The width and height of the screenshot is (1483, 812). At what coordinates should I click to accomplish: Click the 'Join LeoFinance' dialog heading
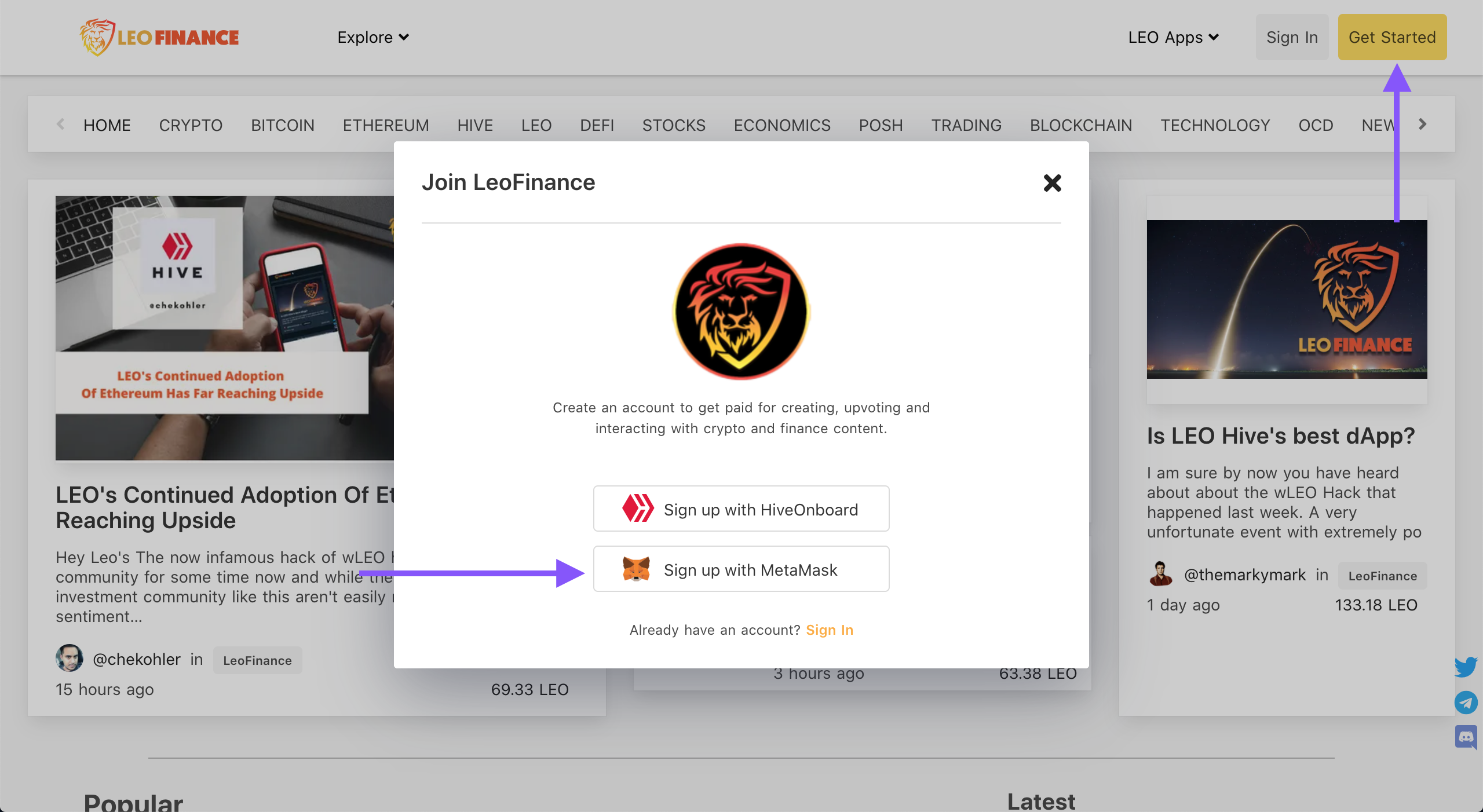508,182
